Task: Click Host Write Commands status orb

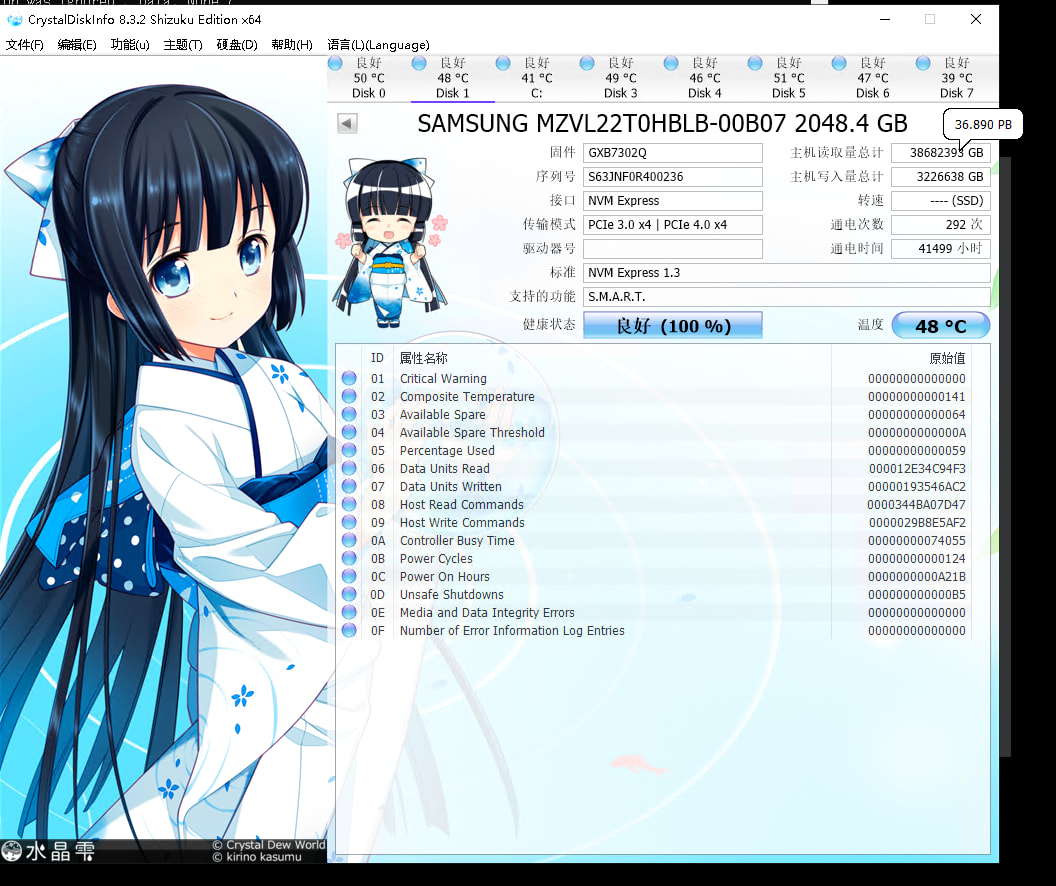Action: point(349,522)
